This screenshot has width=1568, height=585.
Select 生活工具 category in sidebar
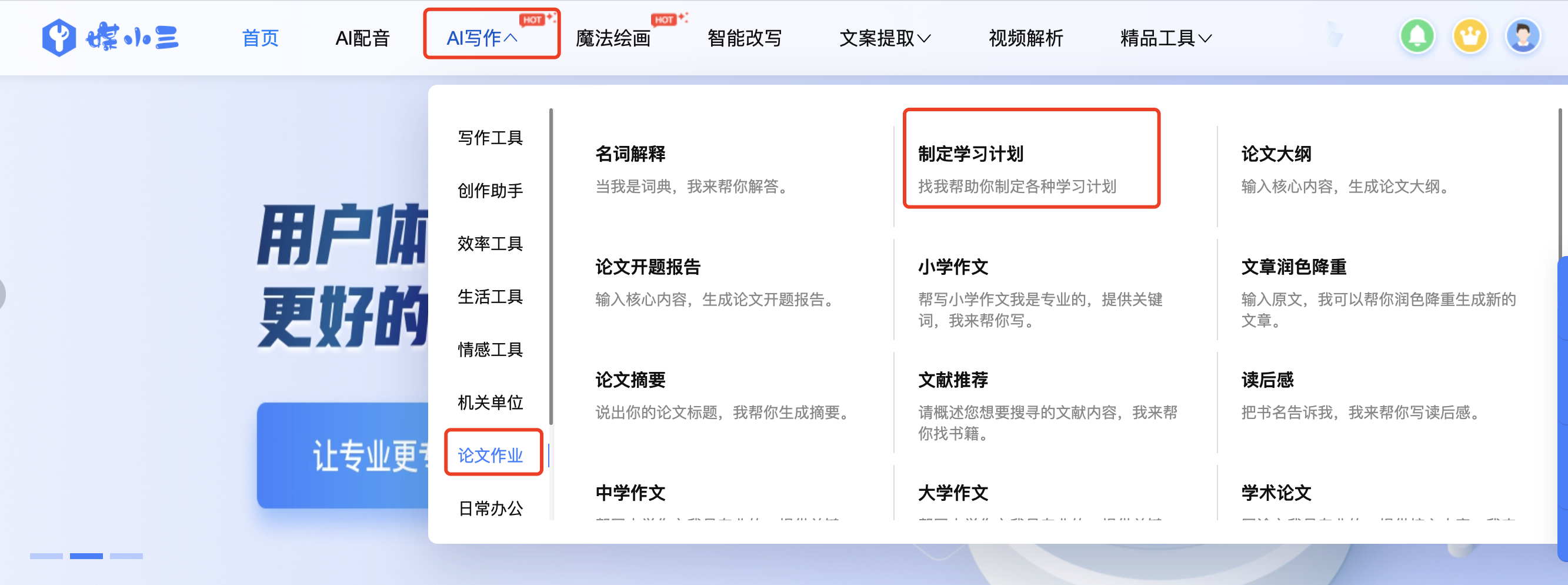coord(490,297)
